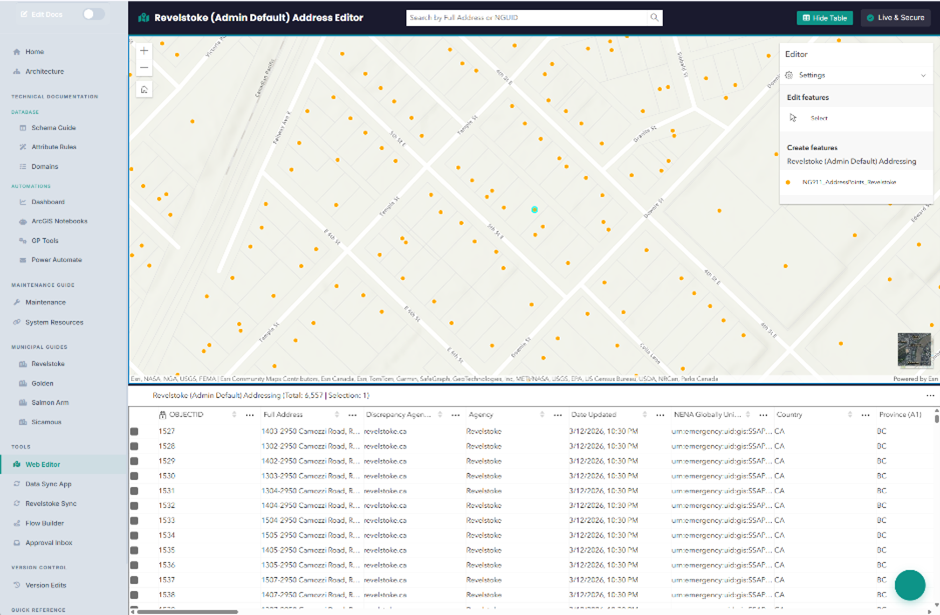Screen dimensions: 940x615
Task: Click the basemap satellite thumbnail
Action: [x=914, y=350]
